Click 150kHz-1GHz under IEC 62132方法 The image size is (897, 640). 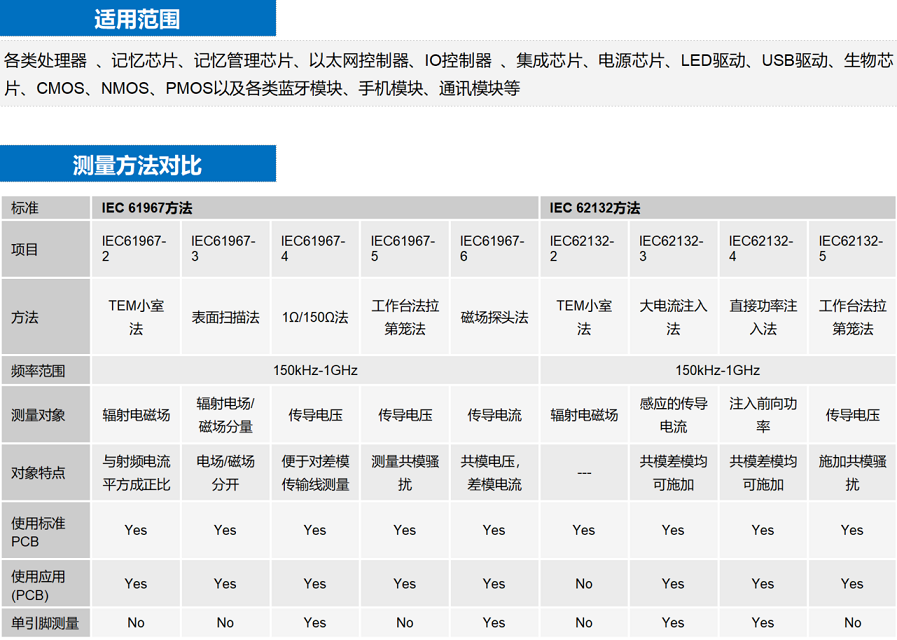pyautogui.click(x=718, y=370)
